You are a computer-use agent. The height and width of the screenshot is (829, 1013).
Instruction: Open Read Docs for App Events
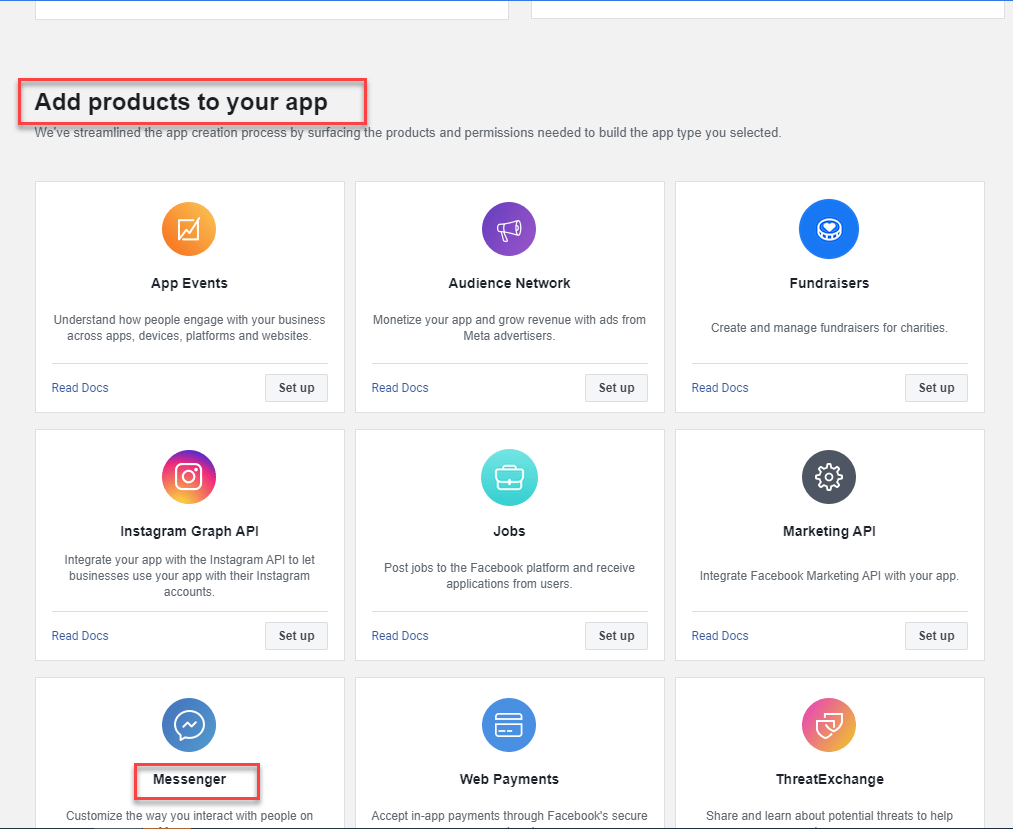[80, 388]
